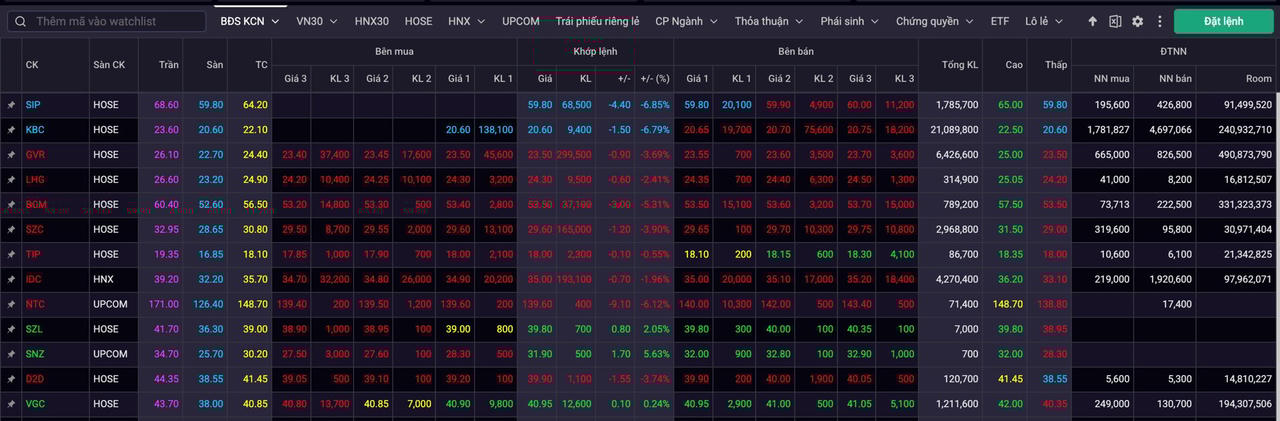Expand the Chứng quyền dropdown
The width and height of the screenshot is (1280, 421).
click(936, 21)
